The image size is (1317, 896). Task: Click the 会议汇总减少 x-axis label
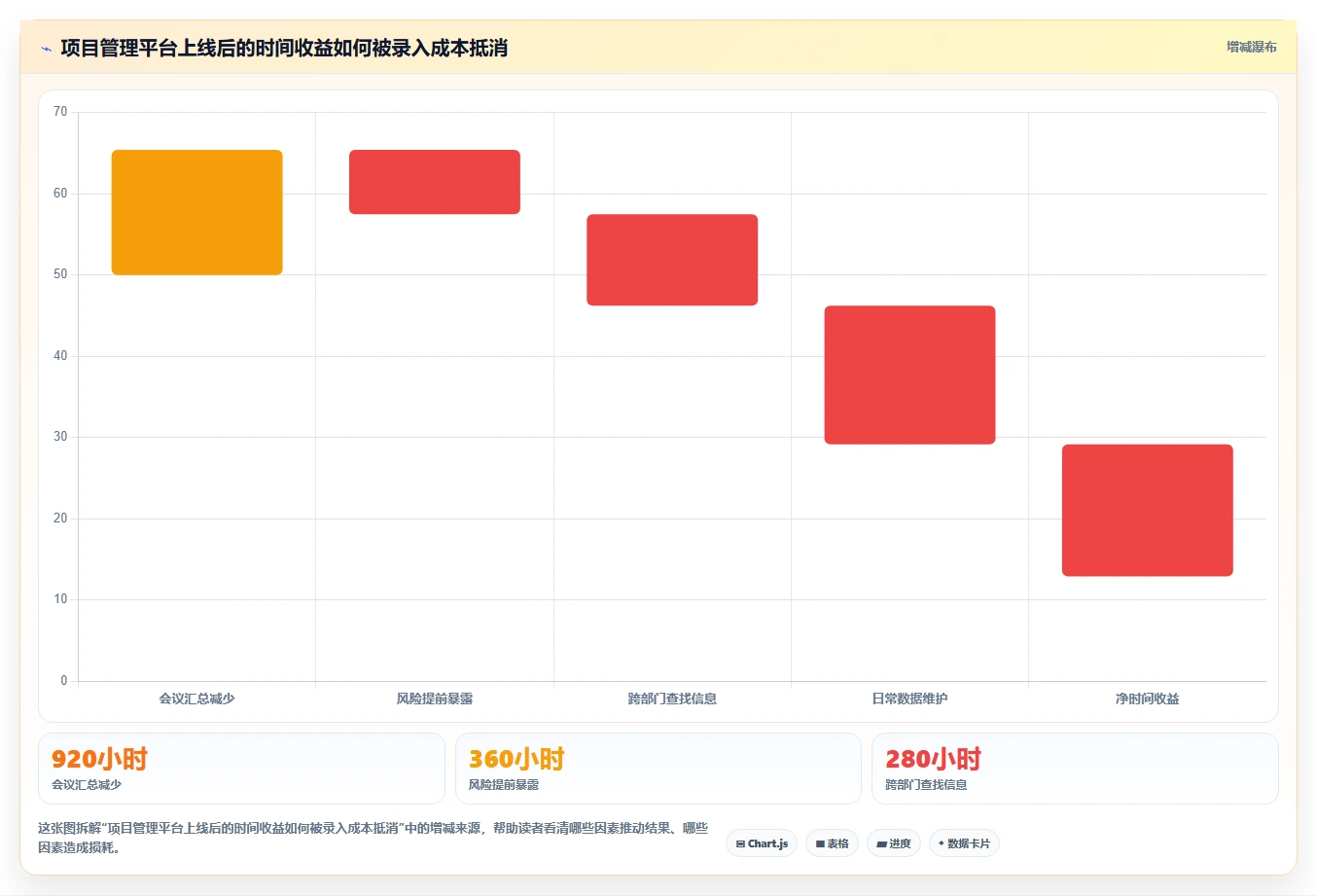(x=197, y=699)
